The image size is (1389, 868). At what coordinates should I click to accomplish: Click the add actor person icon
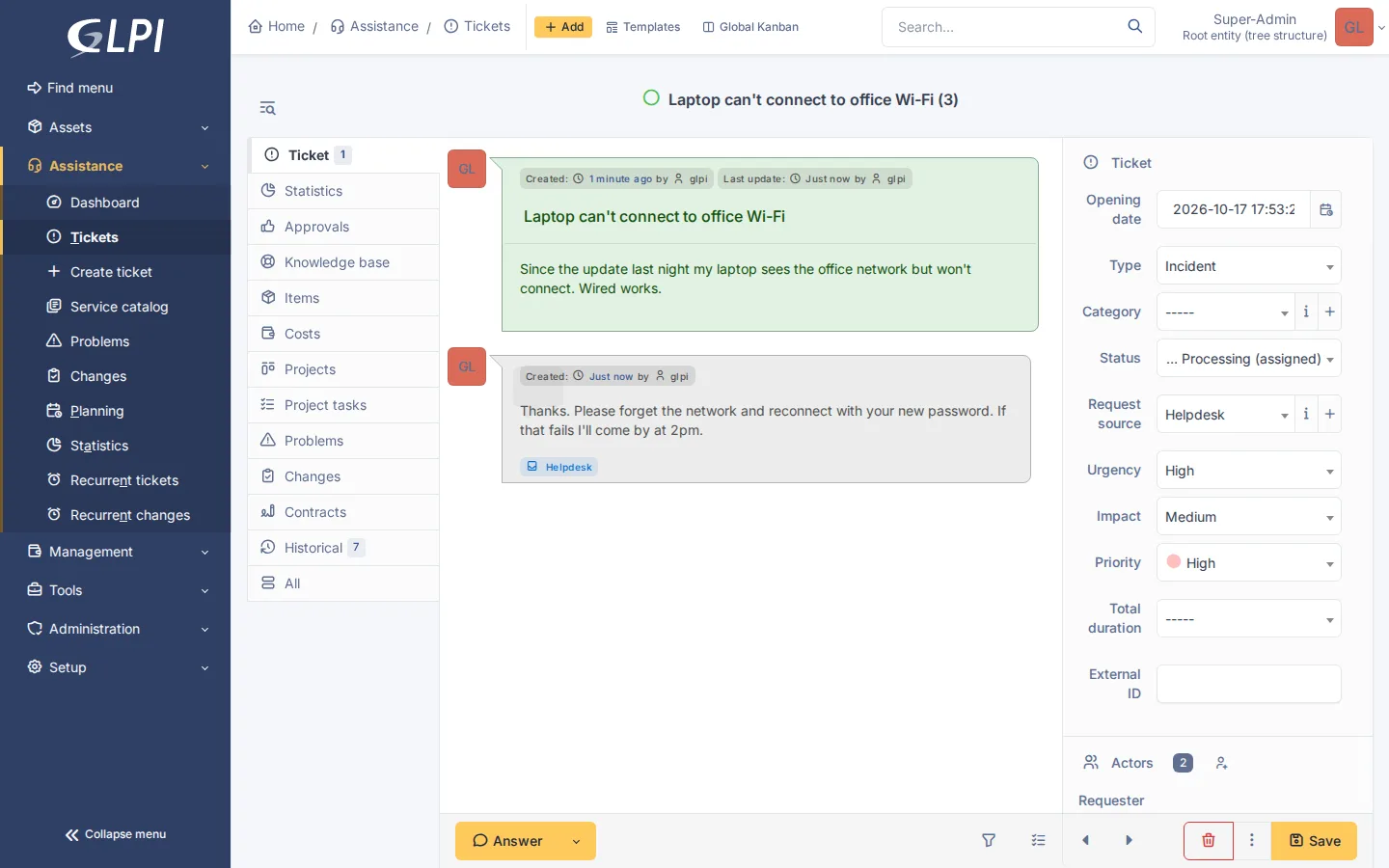(x=1221, y=763)
